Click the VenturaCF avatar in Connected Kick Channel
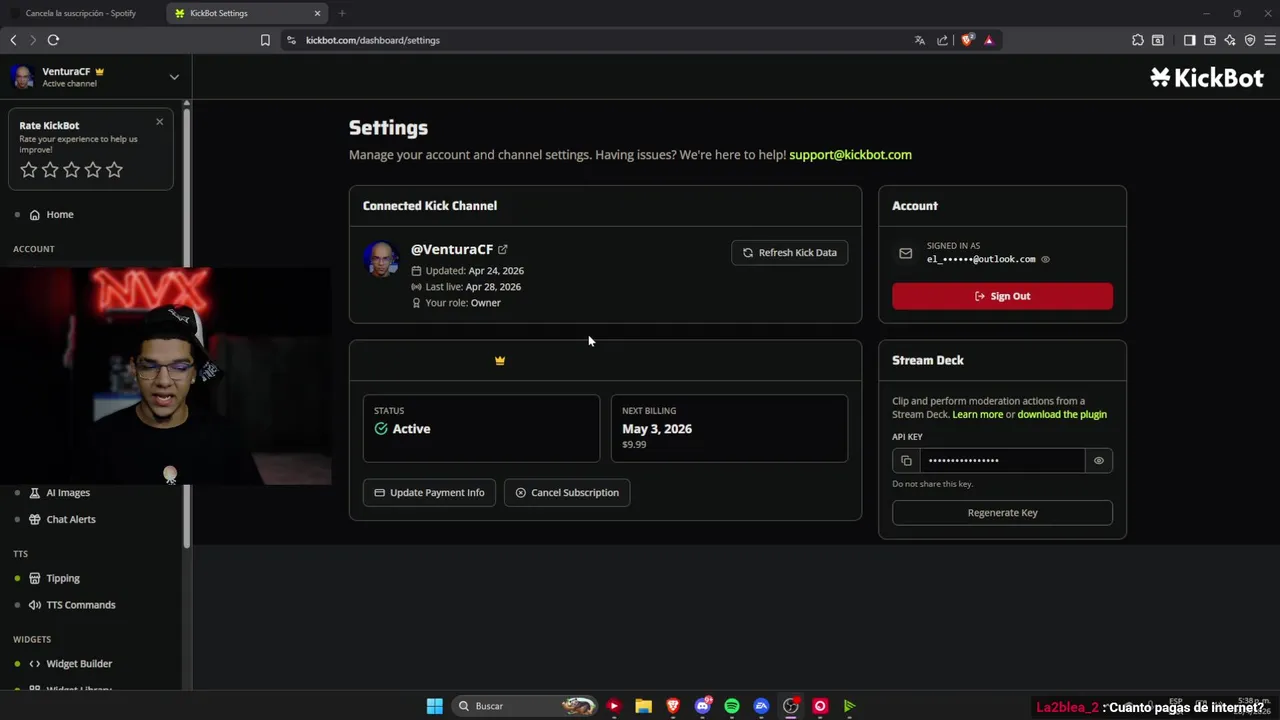The height and width of the screenshot is (720, 1280). point(381,259)
